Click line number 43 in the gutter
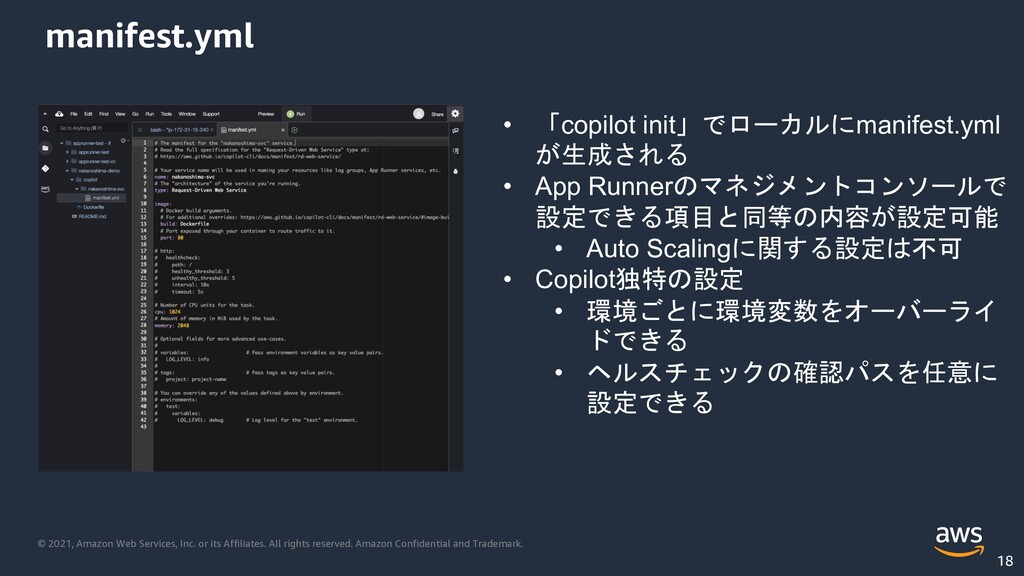Viewport: 1024px width, 576px height. 144,426
